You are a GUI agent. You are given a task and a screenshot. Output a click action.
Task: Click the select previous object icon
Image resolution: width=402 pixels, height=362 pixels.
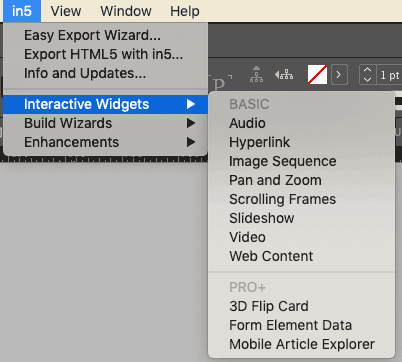[x=284, y=75]
